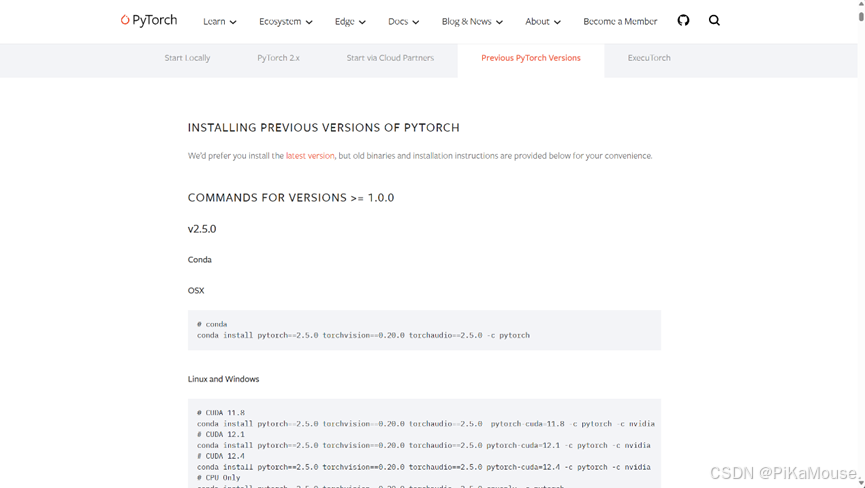Expand the Docs menu chevron
Image resolution: width=865 pixels, height=488 pixels.
point(415,22)
